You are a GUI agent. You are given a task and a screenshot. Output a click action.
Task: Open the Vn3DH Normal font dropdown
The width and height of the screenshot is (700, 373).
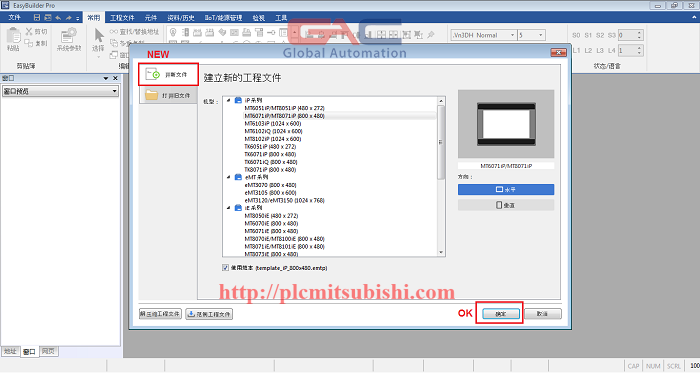click(x=512, y=35)
